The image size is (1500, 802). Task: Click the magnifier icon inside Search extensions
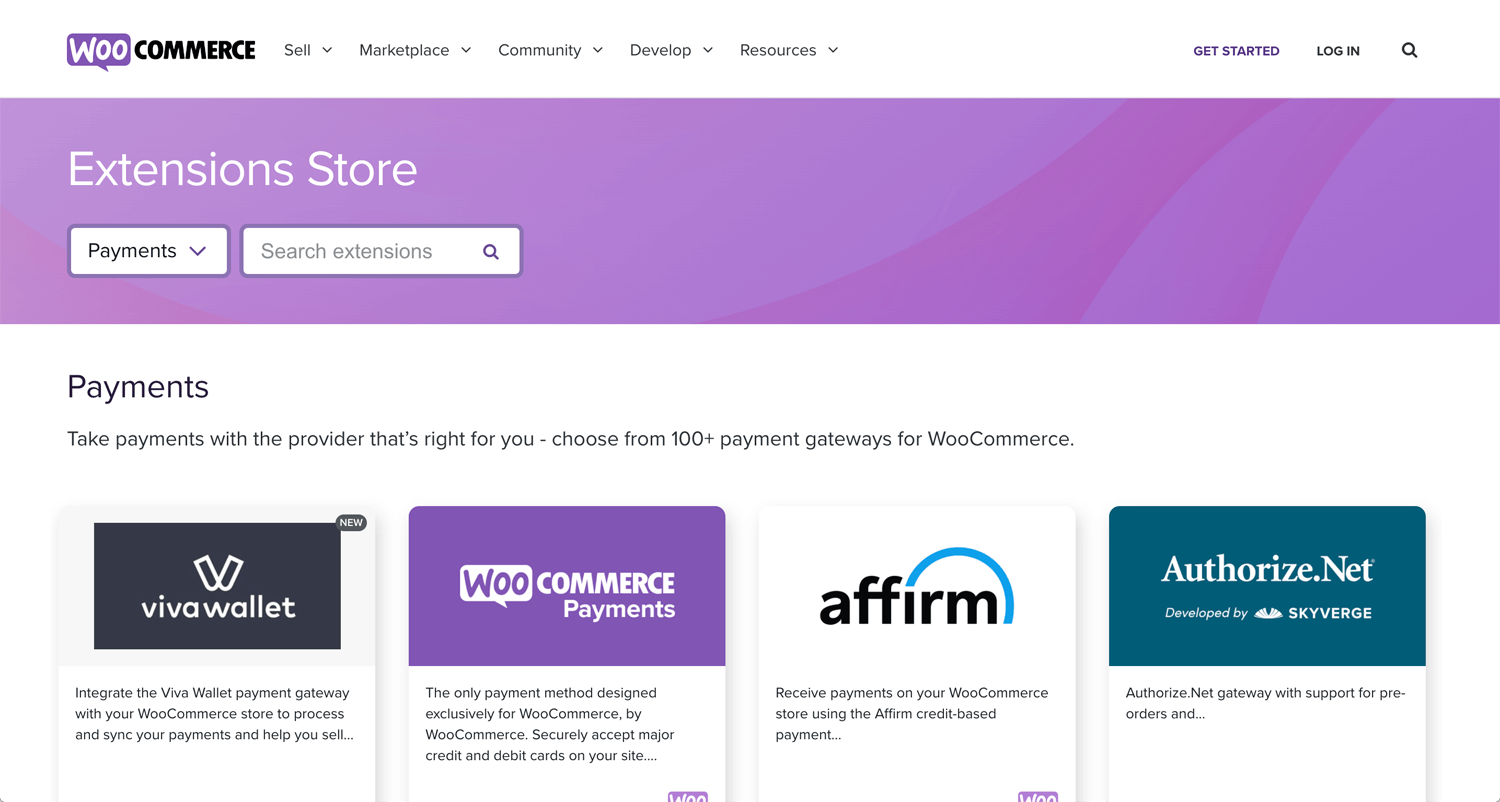click(x=491, y=252)
